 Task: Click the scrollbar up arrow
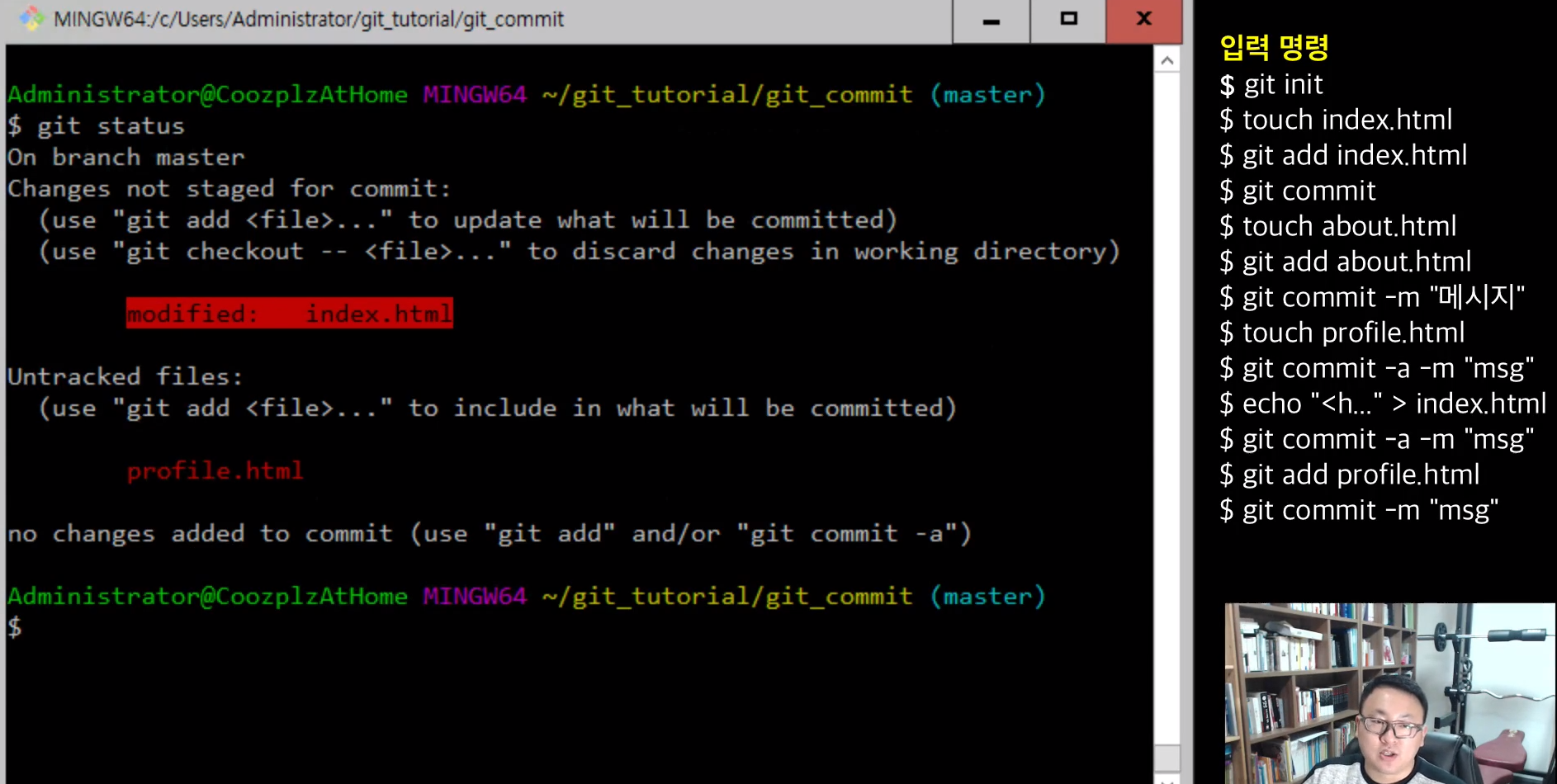[x=1167, y=60]
